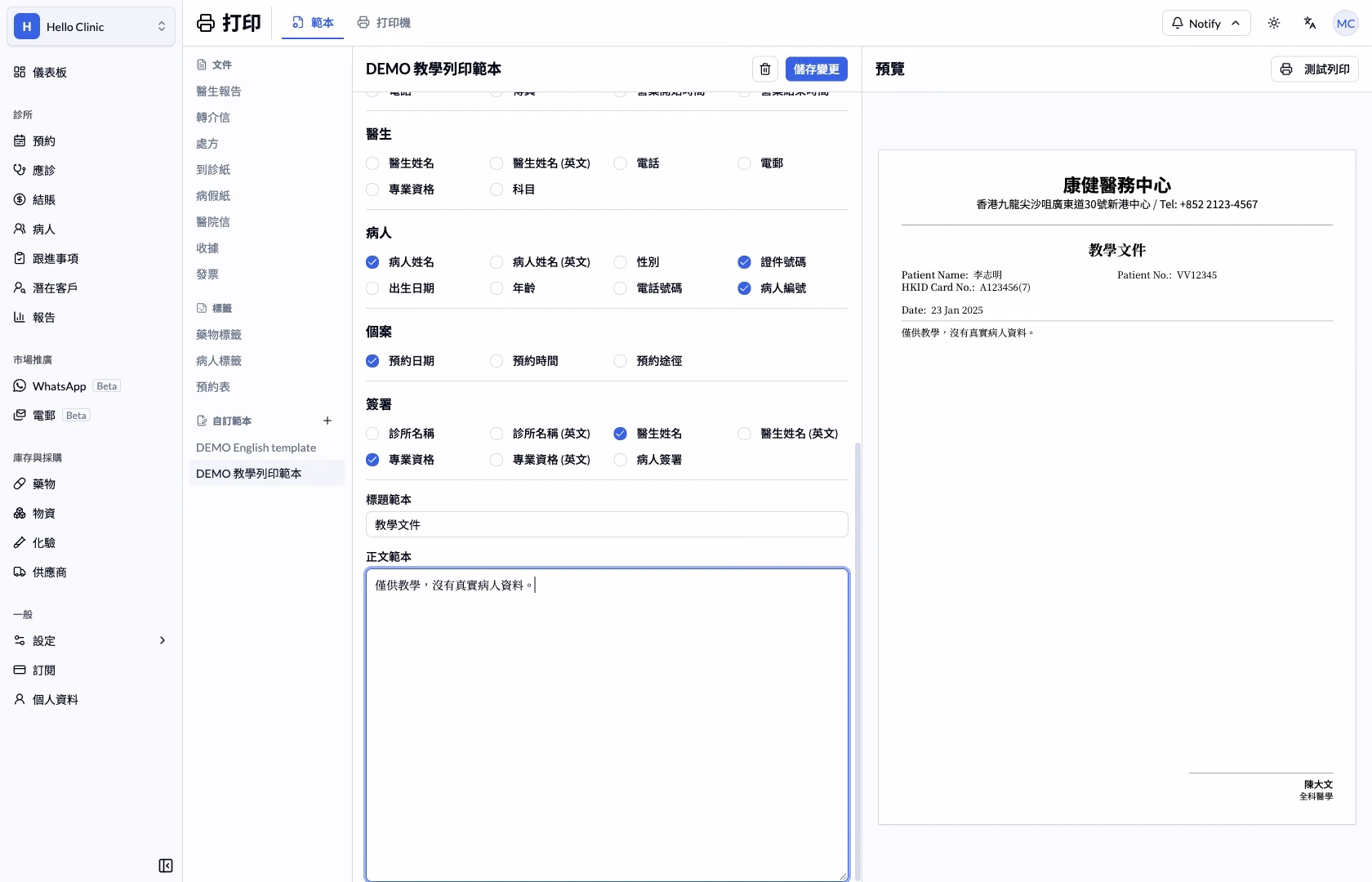
Task: Enable 科目 under 醫生 section
Action: 497,189
